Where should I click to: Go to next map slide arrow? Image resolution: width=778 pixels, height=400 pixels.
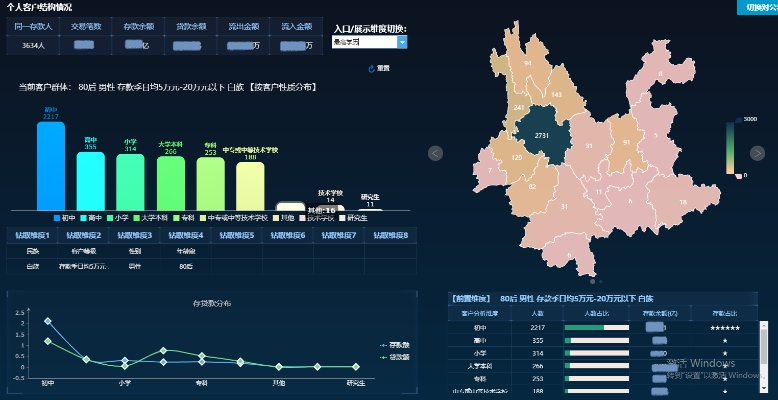tap(757, 153)
